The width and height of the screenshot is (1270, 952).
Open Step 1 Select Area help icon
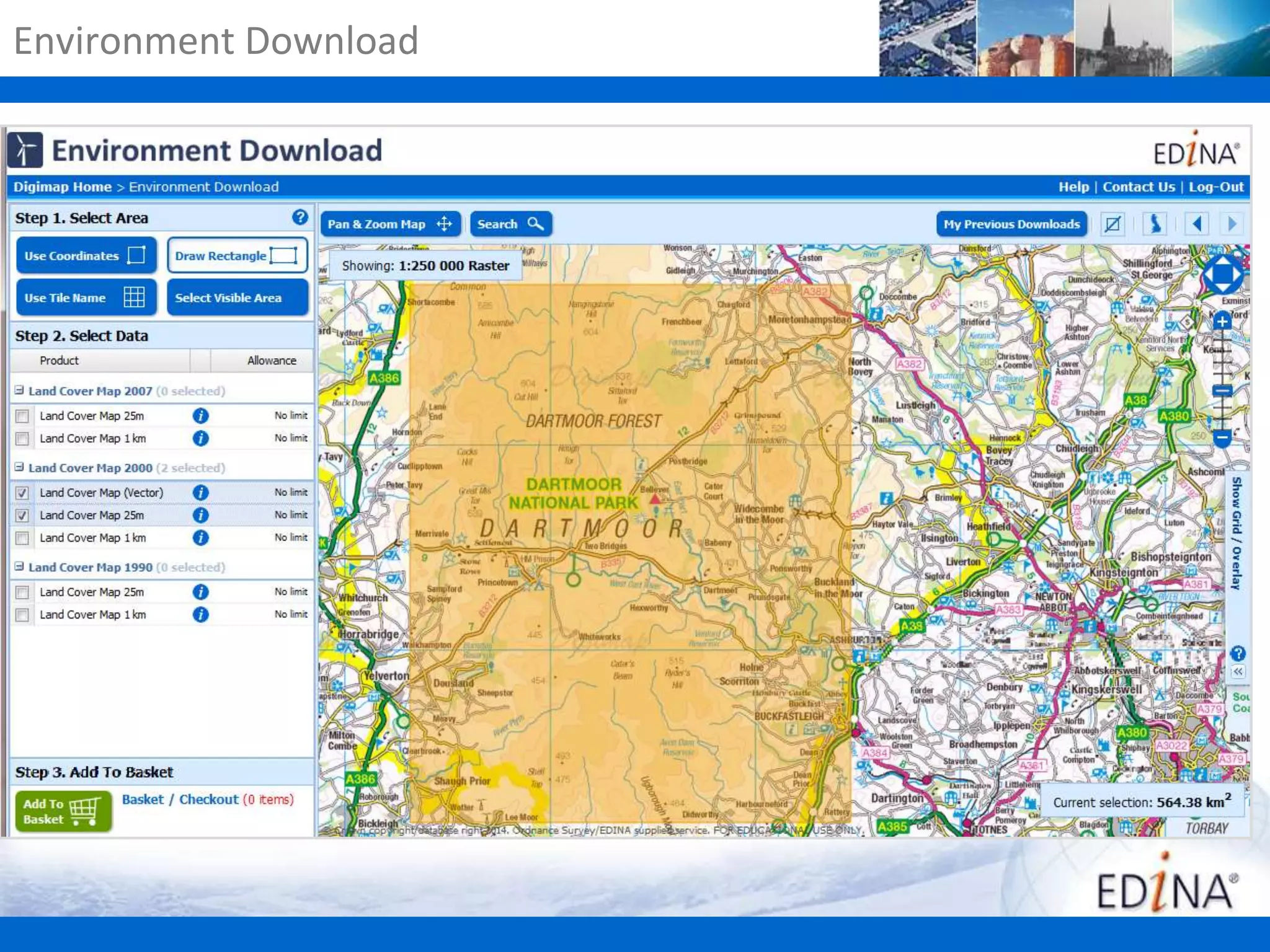pyautogui.click(x=300, y=218)
